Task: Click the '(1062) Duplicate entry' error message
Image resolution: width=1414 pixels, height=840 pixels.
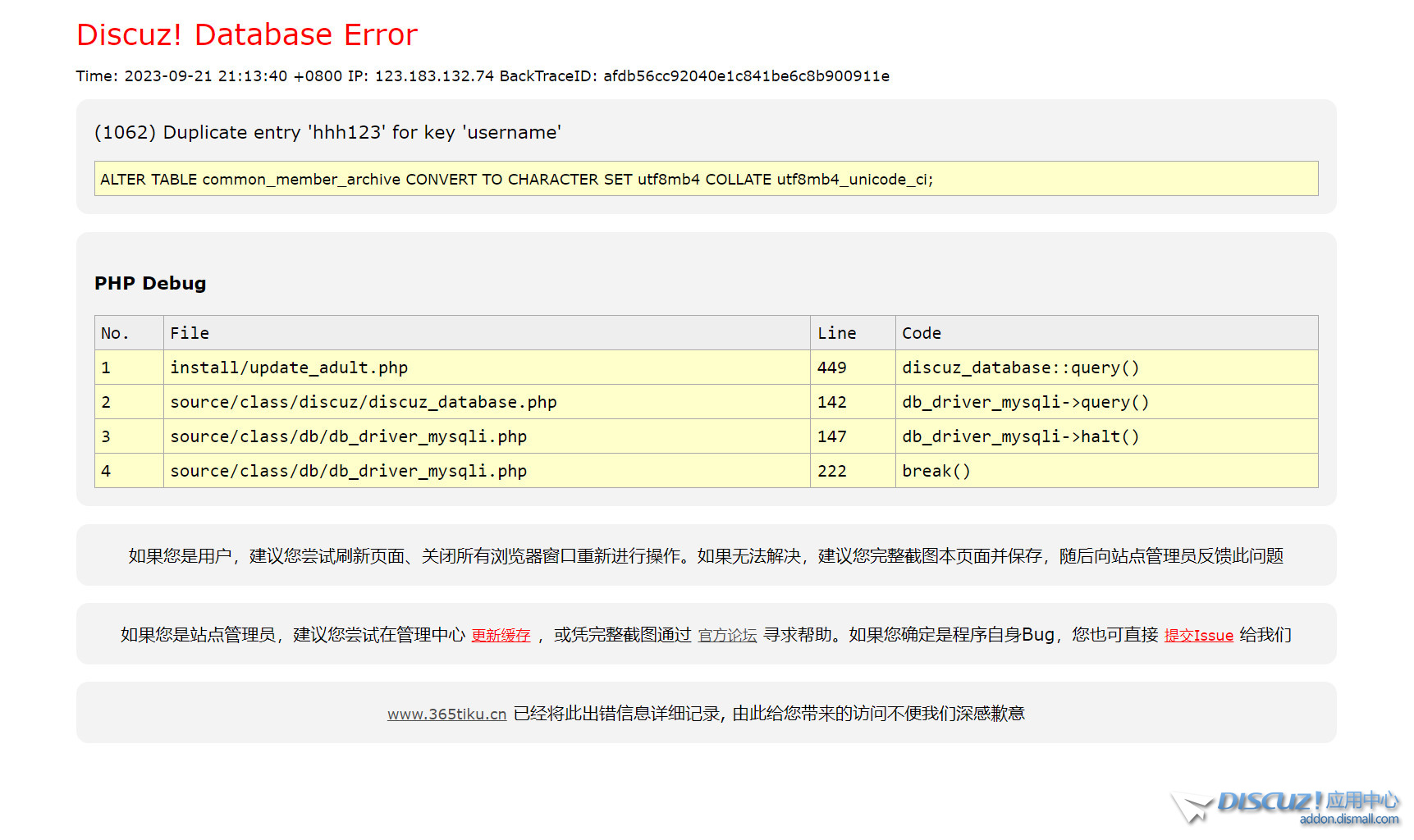Action: pos(327,132)
